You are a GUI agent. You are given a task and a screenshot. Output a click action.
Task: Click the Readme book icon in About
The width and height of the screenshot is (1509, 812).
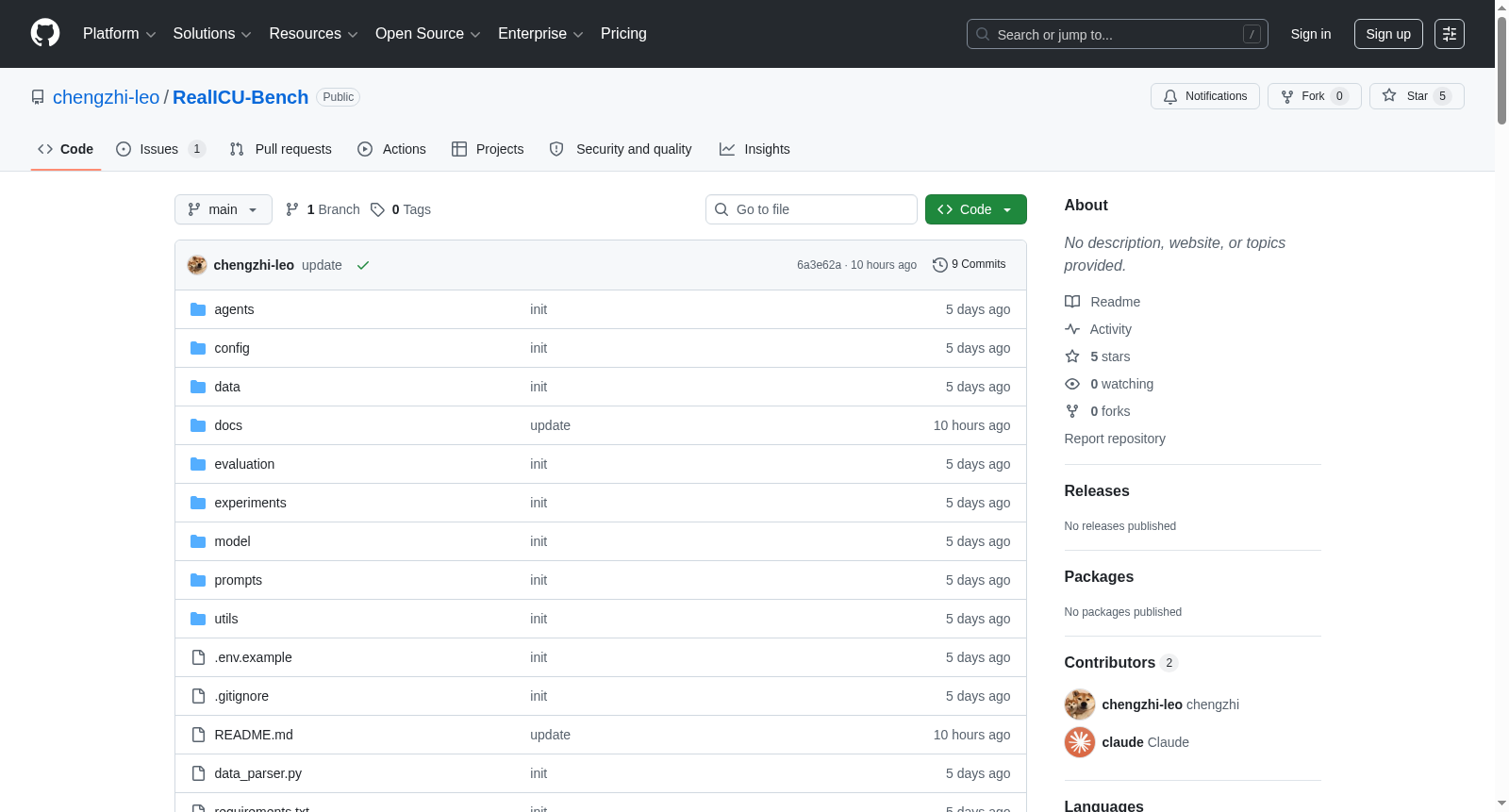(1072, 302)
